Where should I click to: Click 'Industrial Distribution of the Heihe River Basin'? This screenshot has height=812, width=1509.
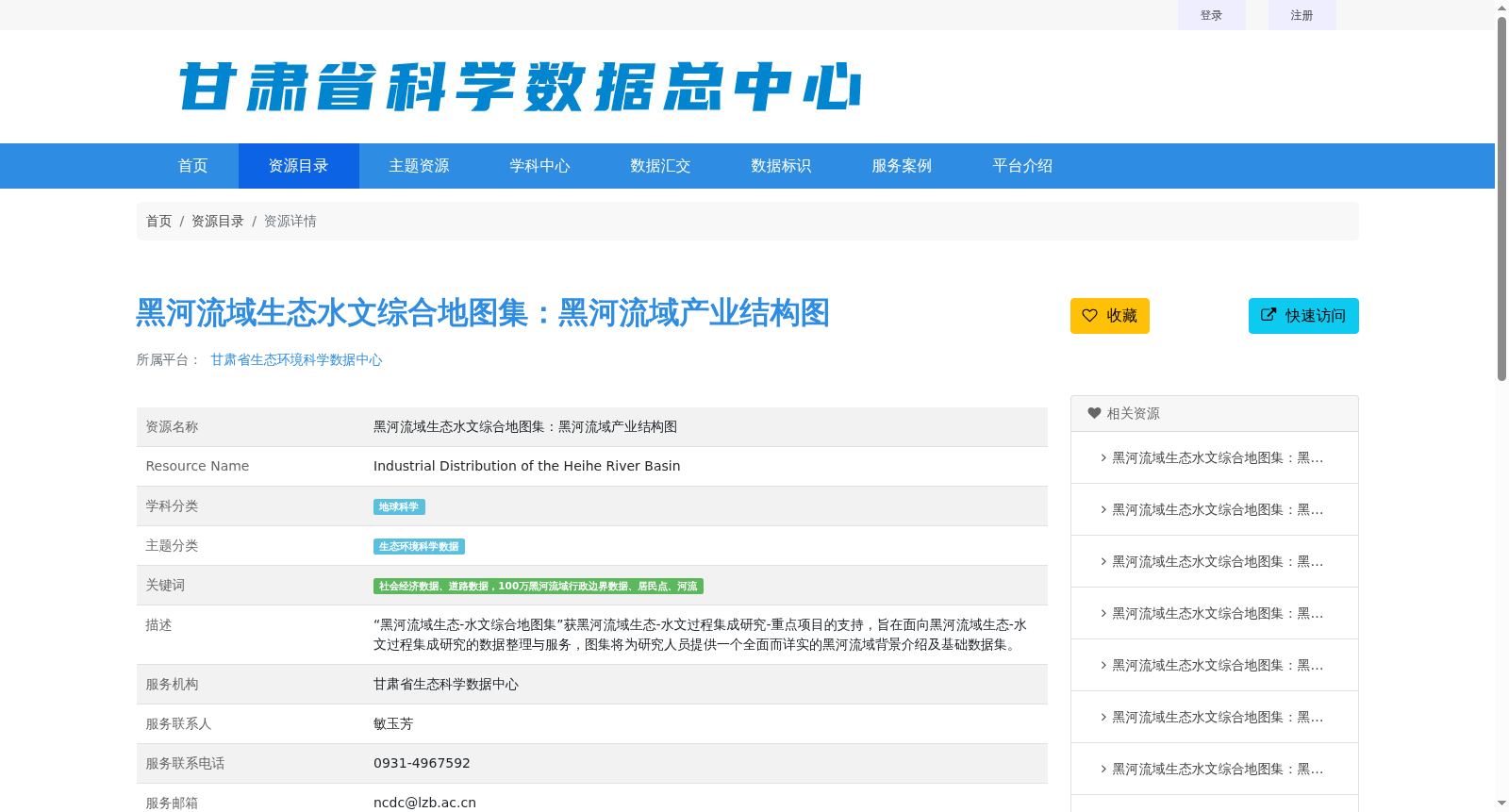coord(526,466)
